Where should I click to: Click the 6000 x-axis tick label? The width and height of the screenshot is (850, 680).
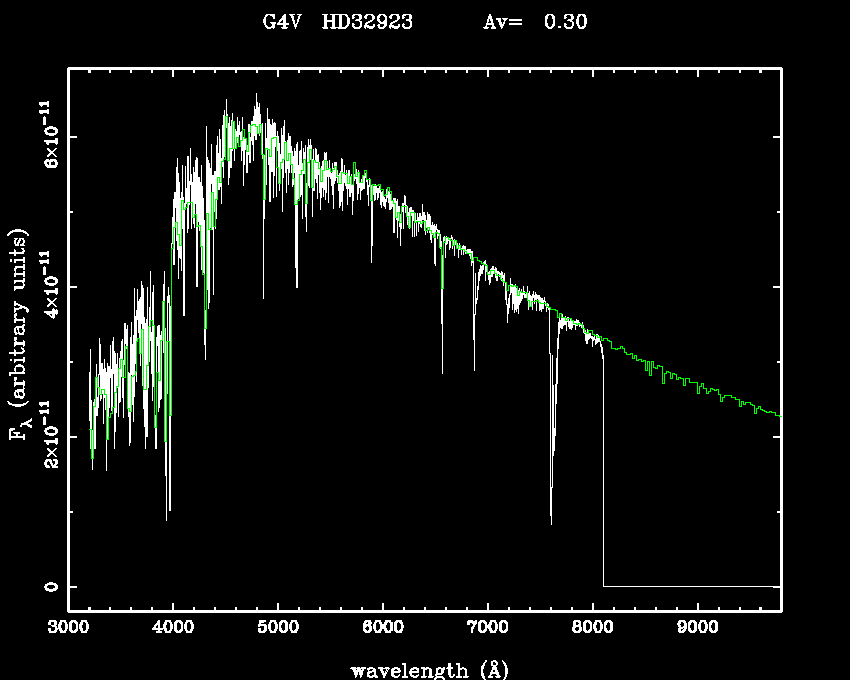click(383, 628)
